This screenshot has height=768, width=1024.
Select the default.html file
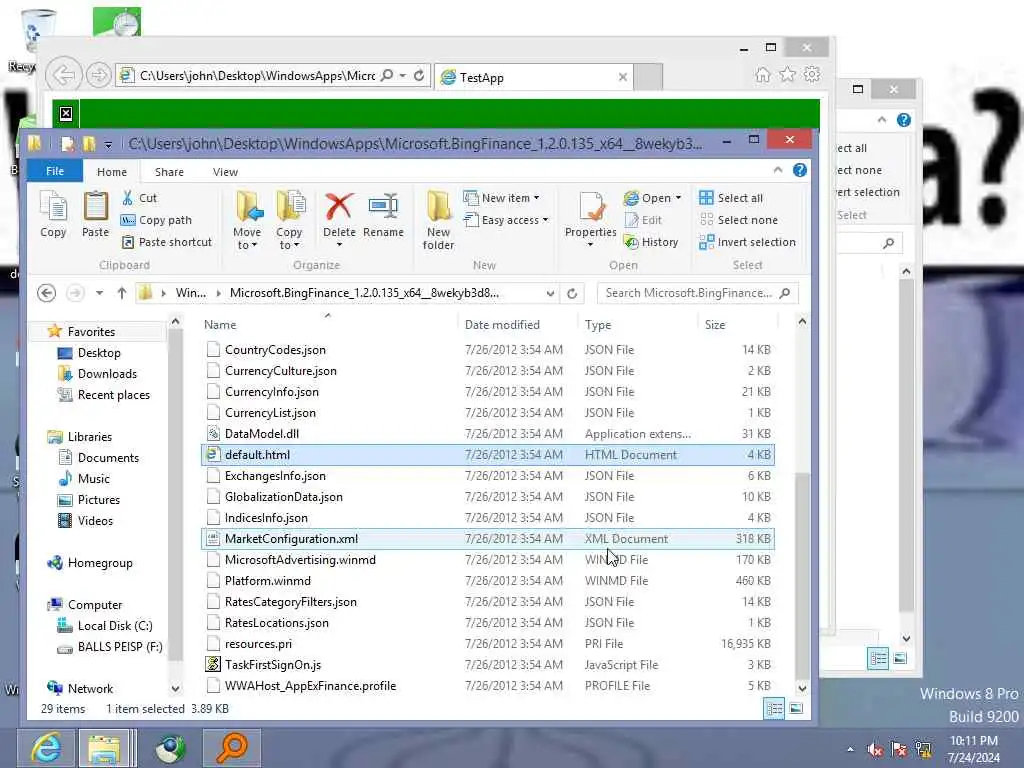(488, 455)
